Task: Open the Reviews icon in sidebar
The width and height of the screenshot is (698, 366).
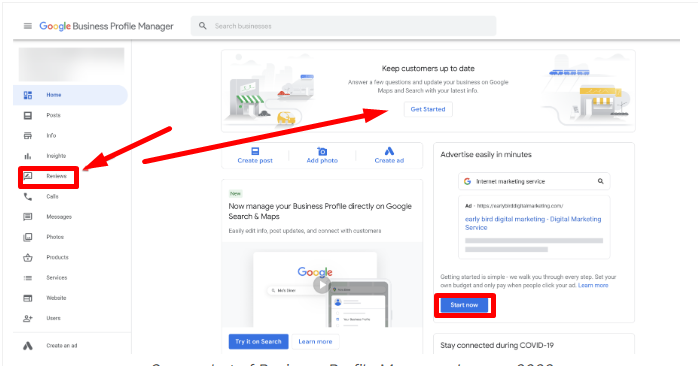Action: (x=28, y=176)
